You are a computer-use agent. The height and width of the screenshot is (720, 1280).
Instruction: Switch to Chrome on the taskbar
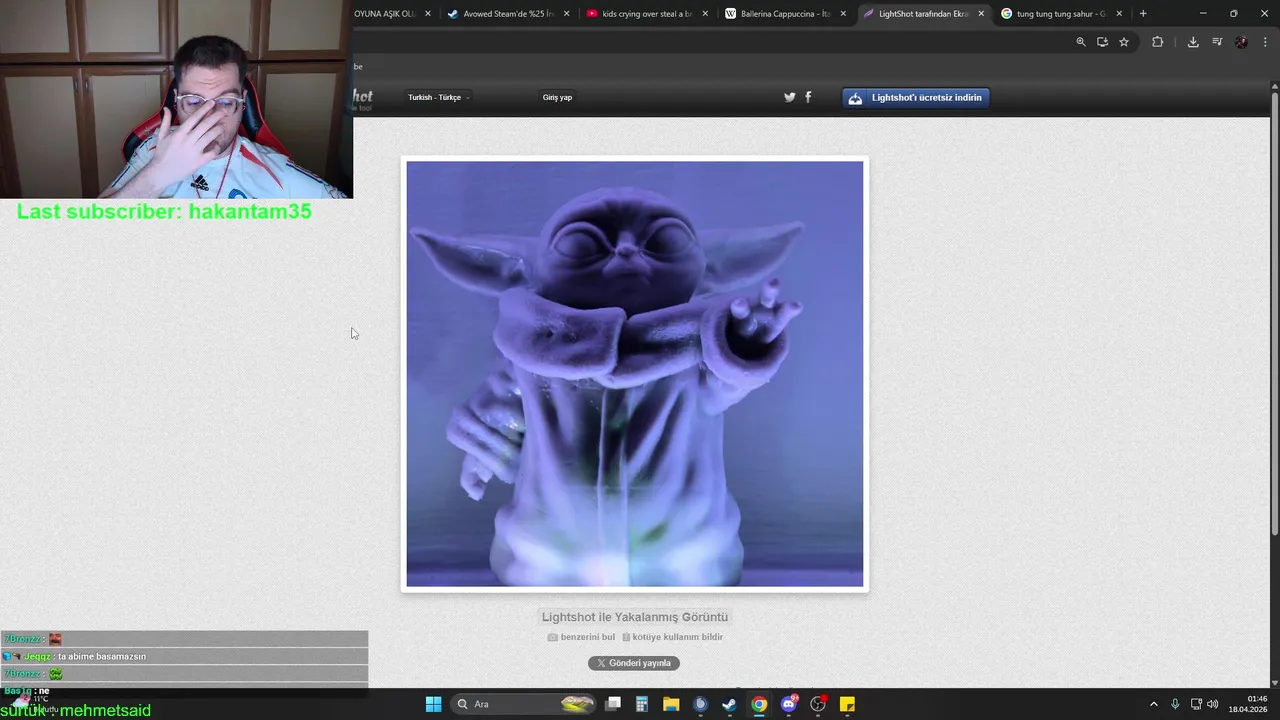click(759, 704)
